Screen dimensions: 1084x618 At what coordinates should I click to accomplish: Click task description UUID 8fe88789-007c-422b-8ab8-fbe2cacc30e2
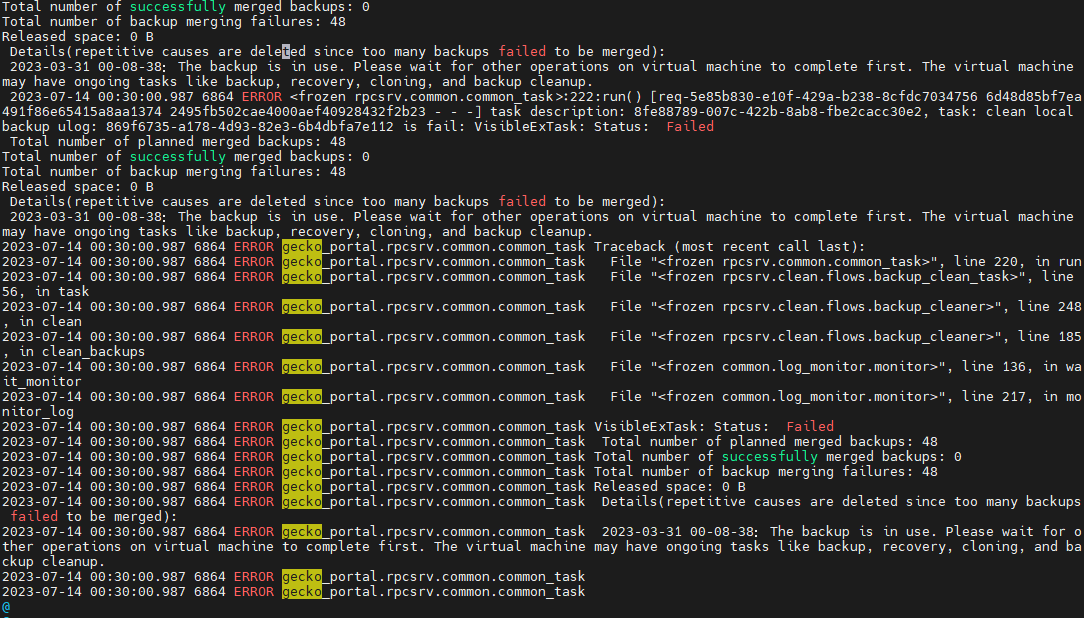(x=778, y=111)
